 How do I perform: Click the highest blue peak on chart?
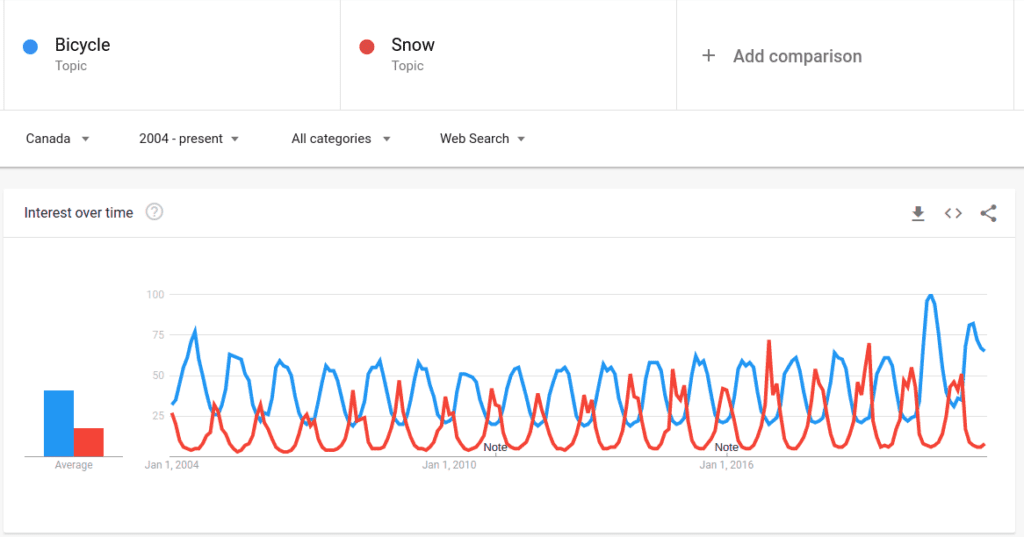click(x=931, y=296)
